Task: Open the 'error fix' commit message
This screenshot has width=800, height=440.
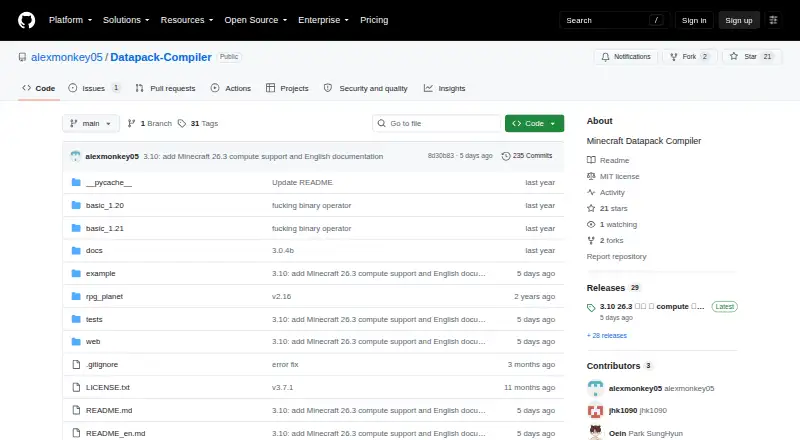Action: pos(285,364)
